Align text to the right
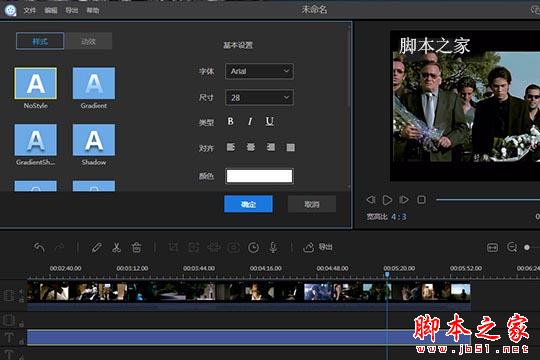This screenshot has height=360, width=540. click(271, 147)
